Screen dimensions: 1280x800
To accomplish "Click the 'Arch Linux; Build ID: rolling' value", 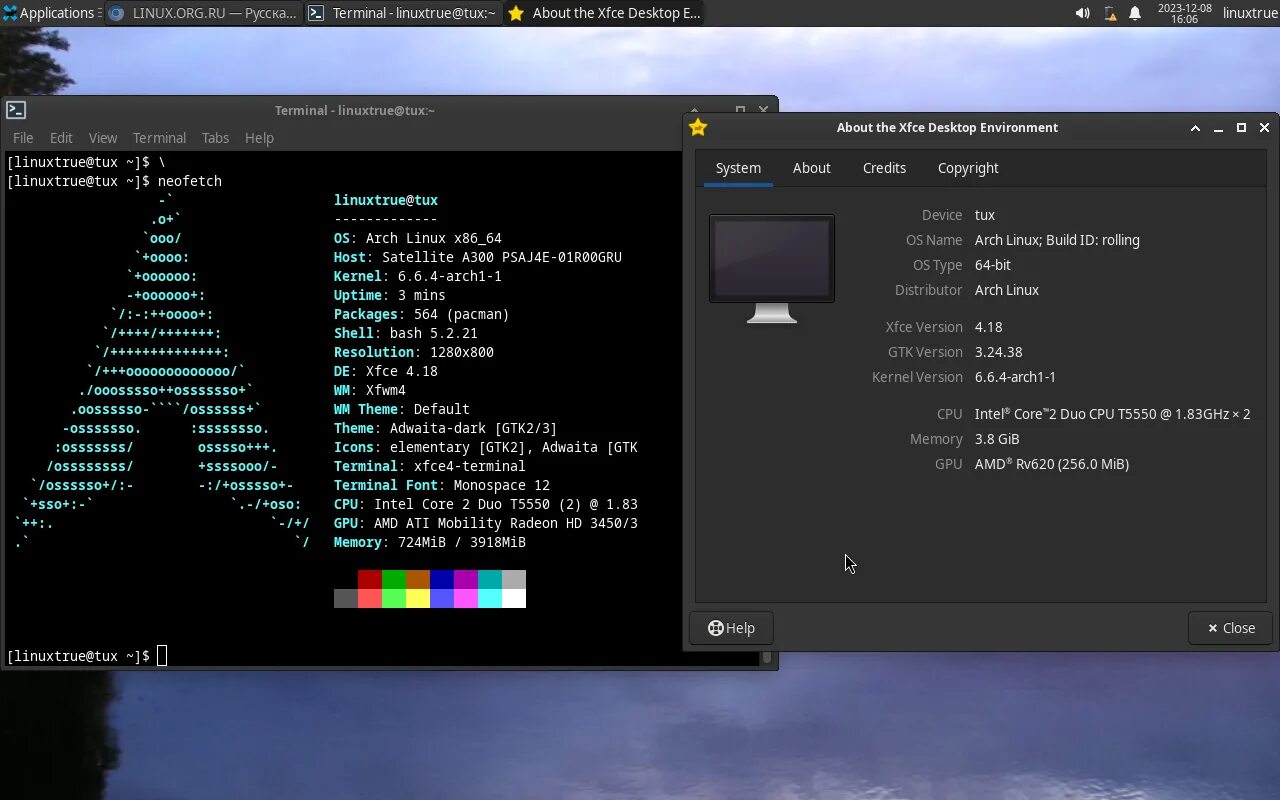I will click(1057, 240).
